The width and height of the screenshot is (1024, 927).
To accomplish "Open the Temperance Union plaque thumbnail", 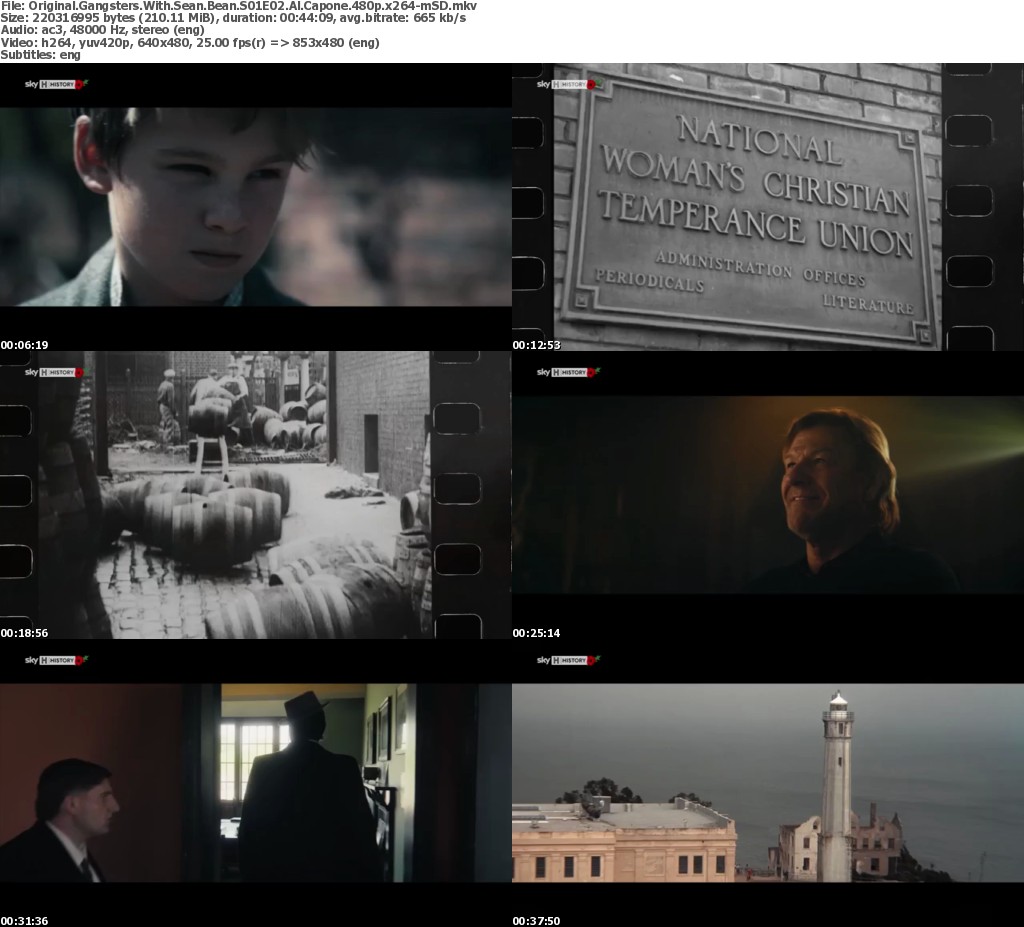I will pyautogui.click(x=767, y=205).
